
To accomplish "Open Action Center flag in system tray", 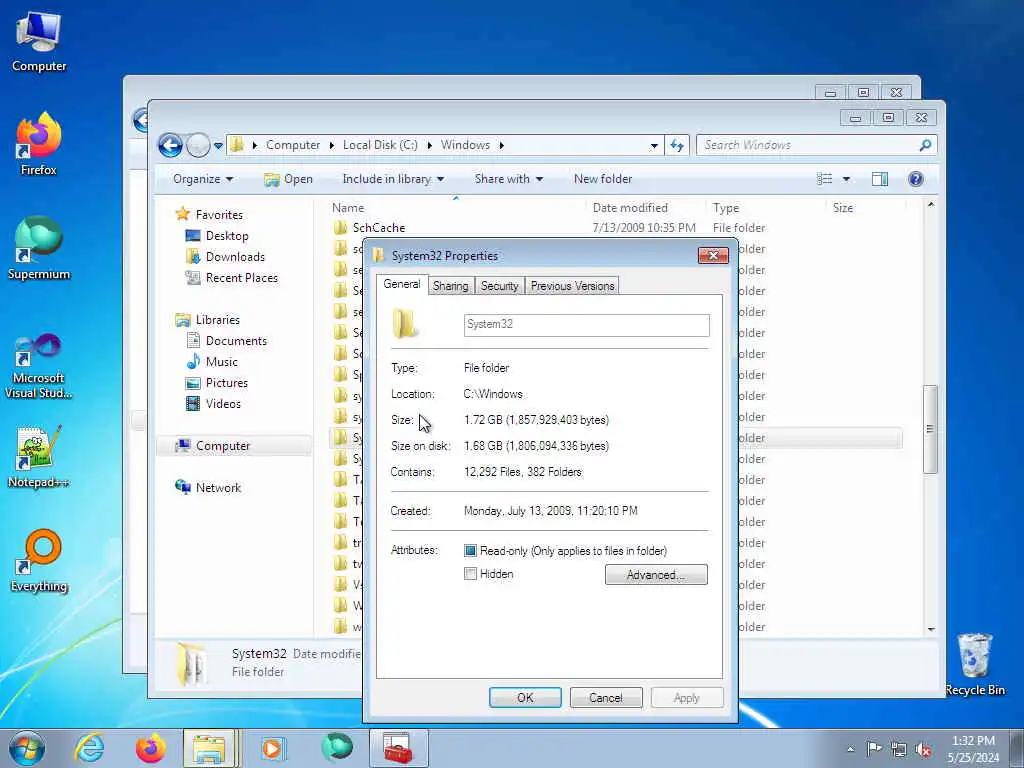I will click(x=874, y=748).
